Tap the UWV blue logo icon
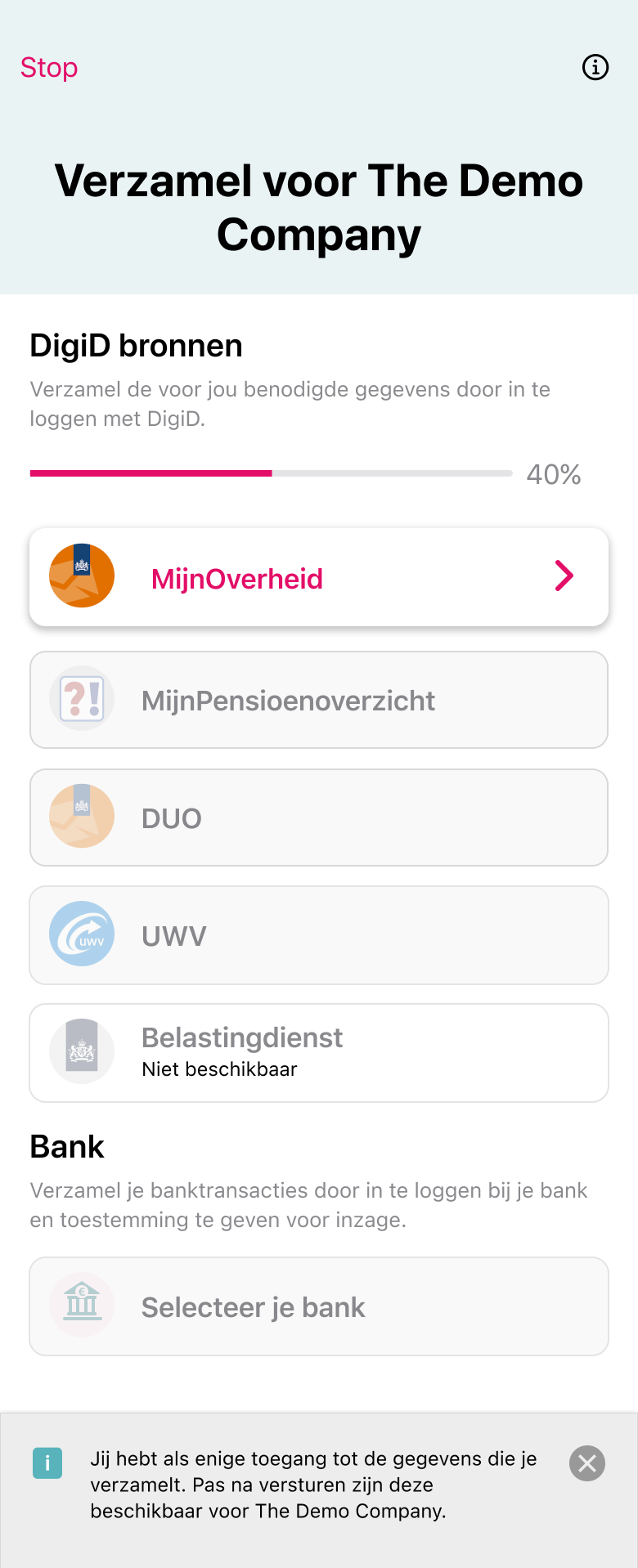 82,934
